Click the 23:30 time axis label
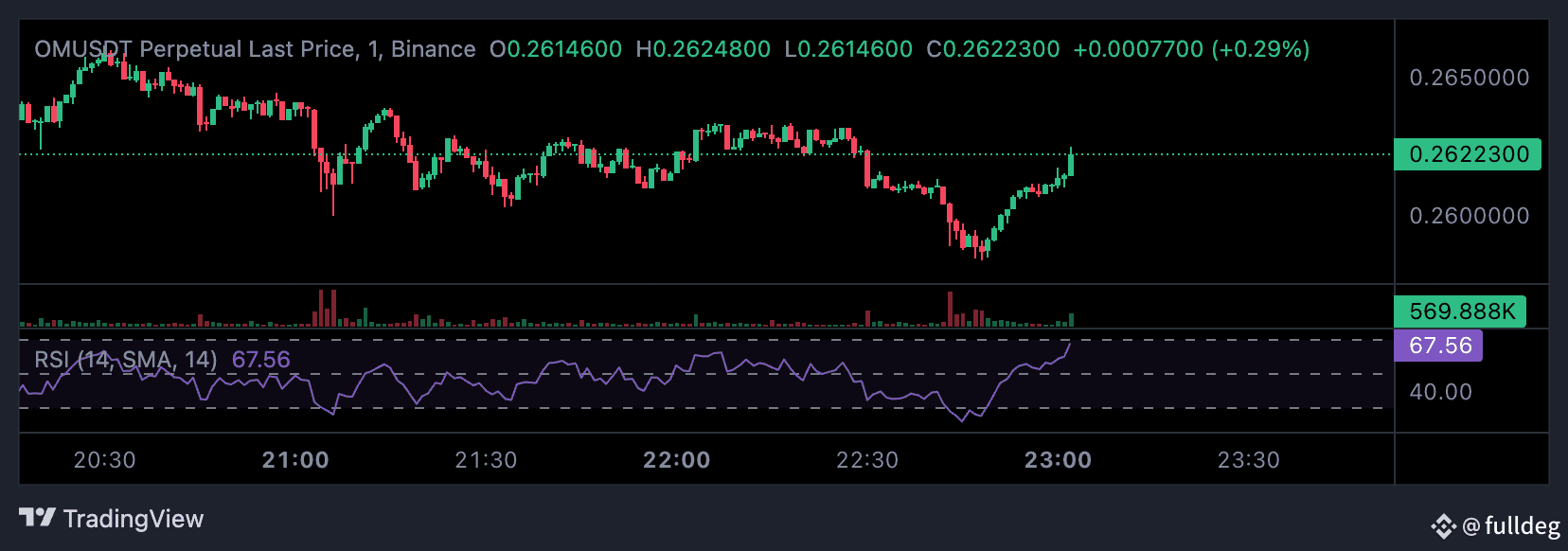Screen dimensions: 1568x551 pyautogui.click(x=1249, y=460)
